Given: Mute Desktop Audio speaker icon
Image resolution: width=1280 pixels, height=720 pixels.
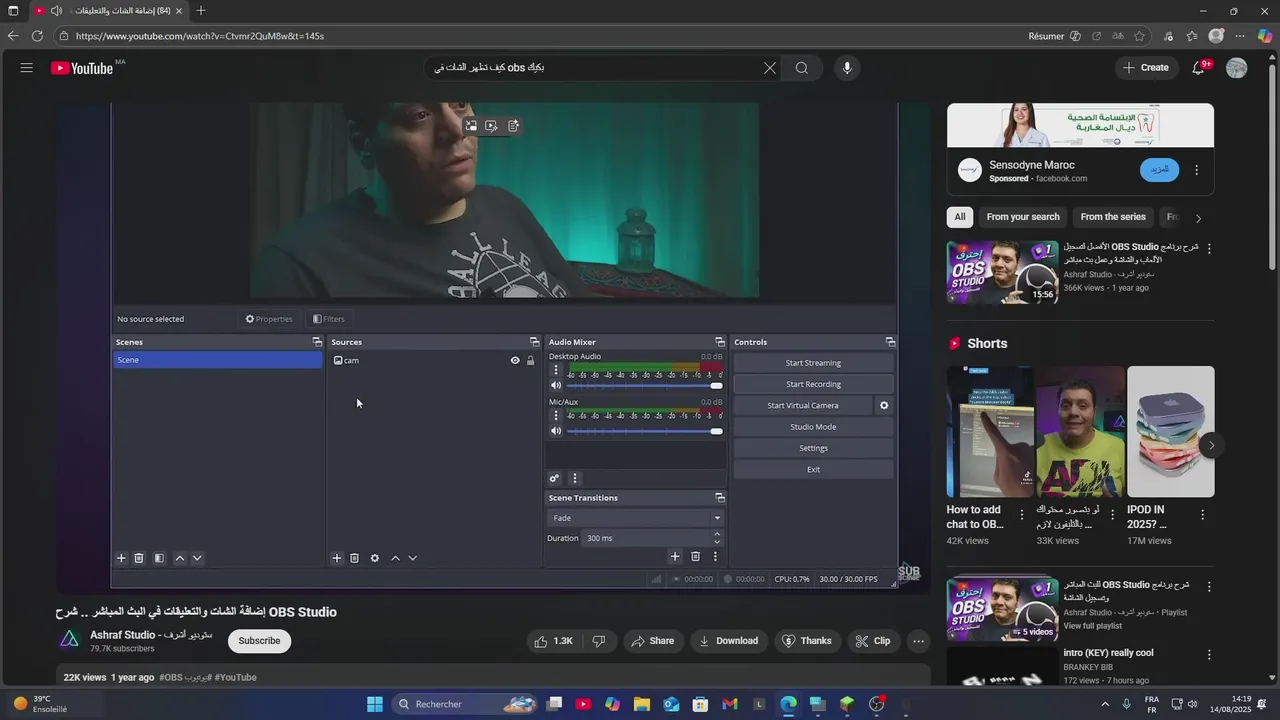Looking at the screenshot, I should (x=556, y=386).
